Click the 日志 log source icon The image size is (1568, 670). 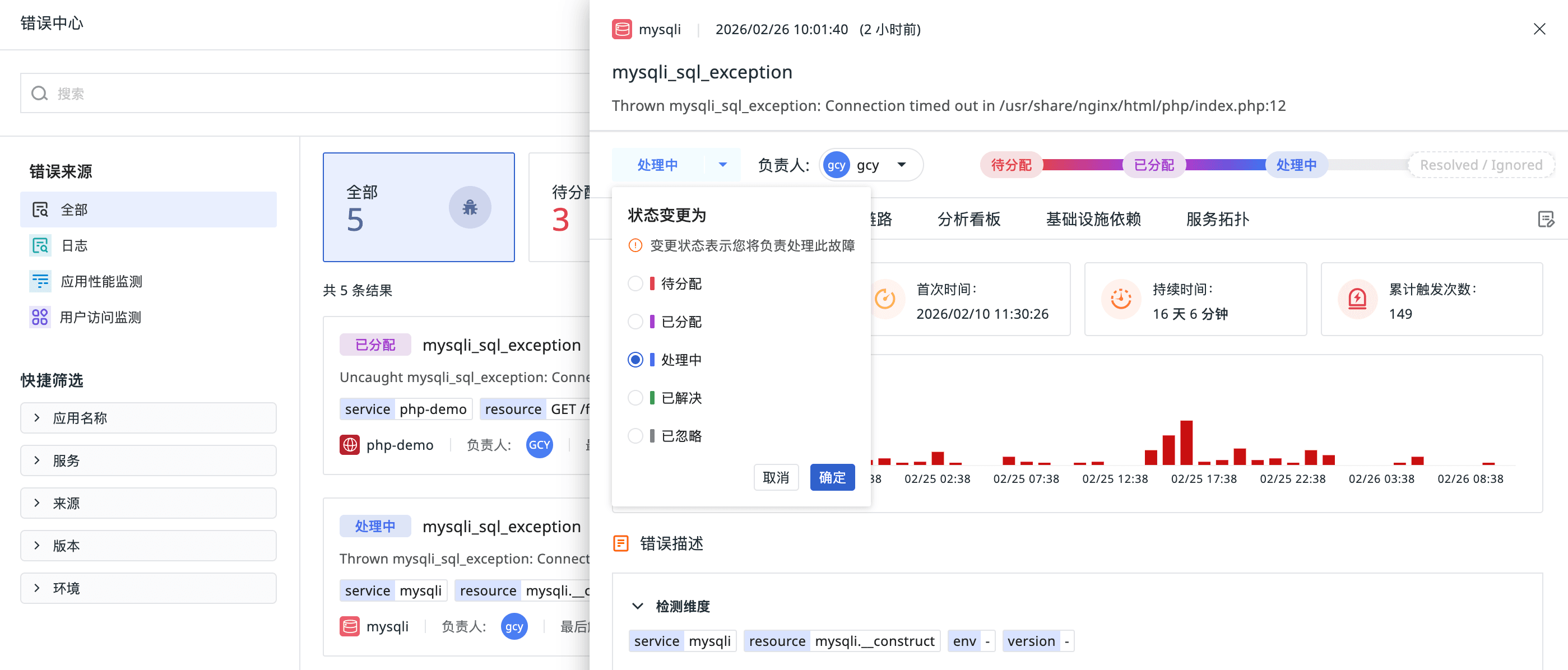tap(40, 245)
